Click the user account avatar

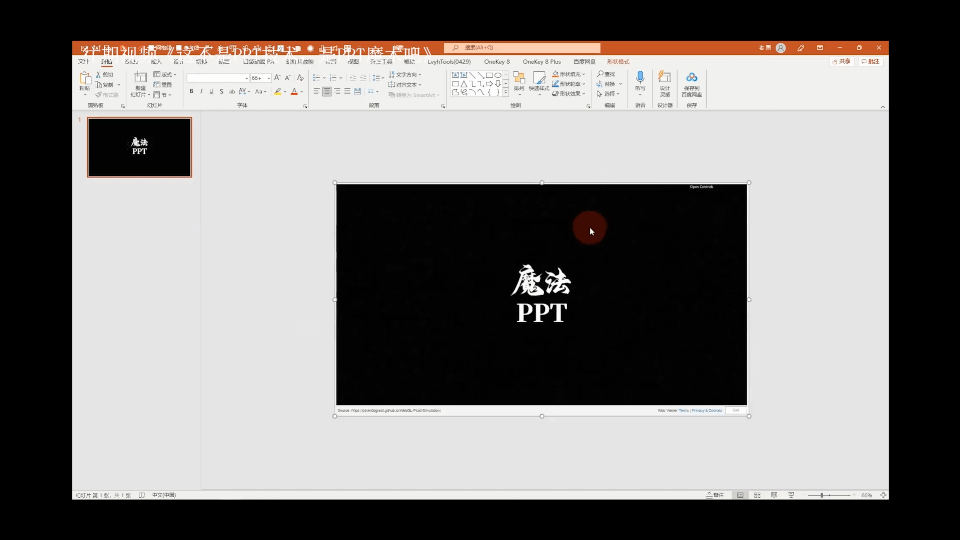pyautogui.click(x=781, y=48)
